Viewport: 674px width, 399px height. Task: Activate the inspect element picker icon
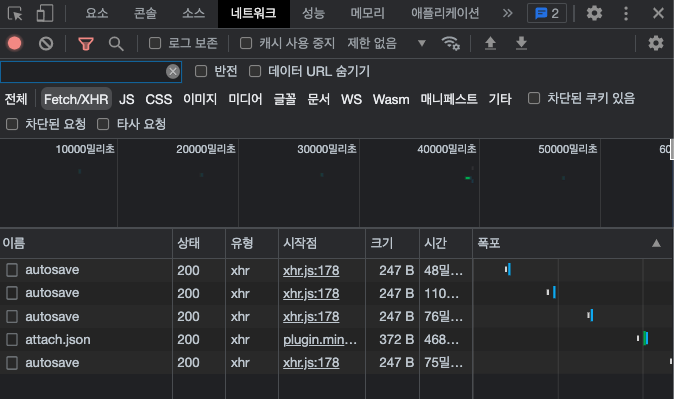point(15,13)
